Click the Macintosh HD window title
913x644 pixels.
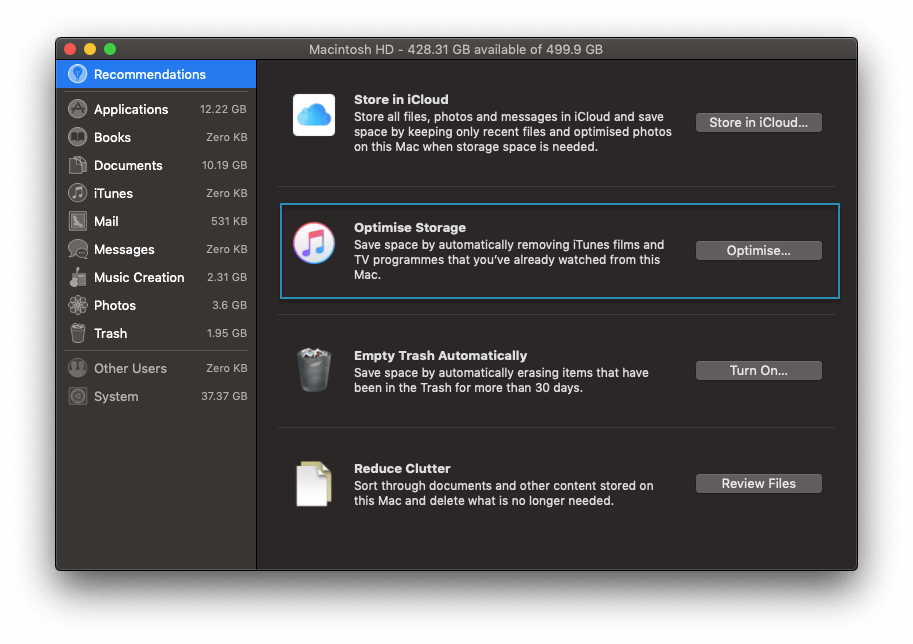[x=456, y=49]
